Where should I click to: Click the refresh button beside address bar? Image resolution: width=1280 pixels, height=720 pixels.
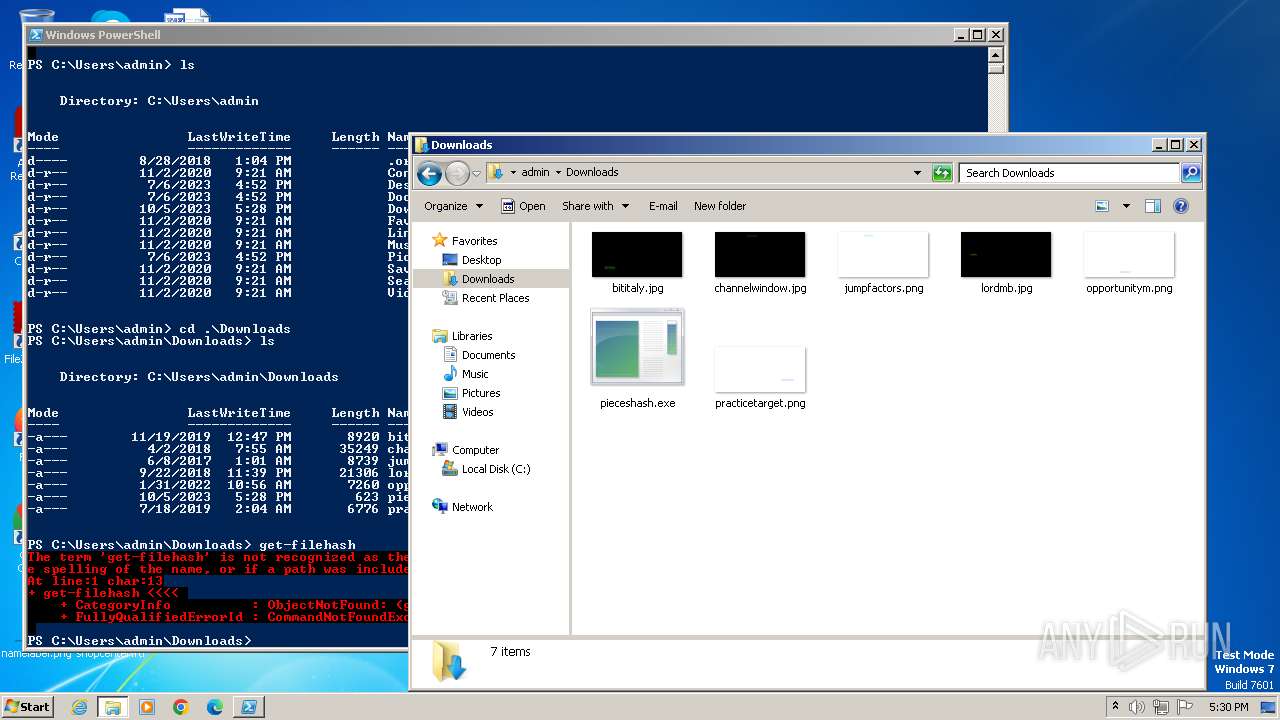pyautogui.click(x=942, y=173)
